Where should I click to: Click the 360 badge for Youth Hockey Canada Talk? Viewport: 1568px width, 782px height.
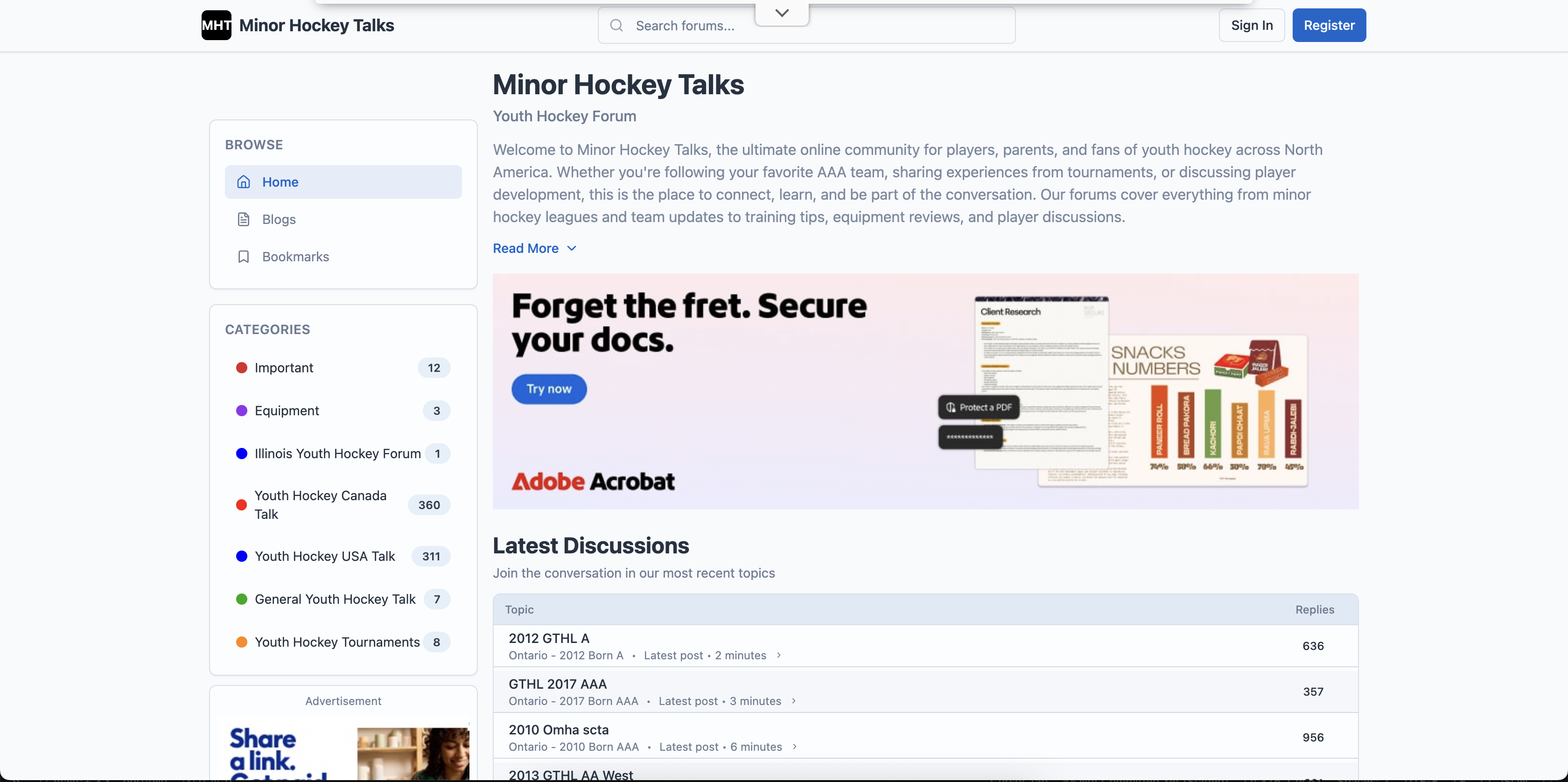point(429,504)
